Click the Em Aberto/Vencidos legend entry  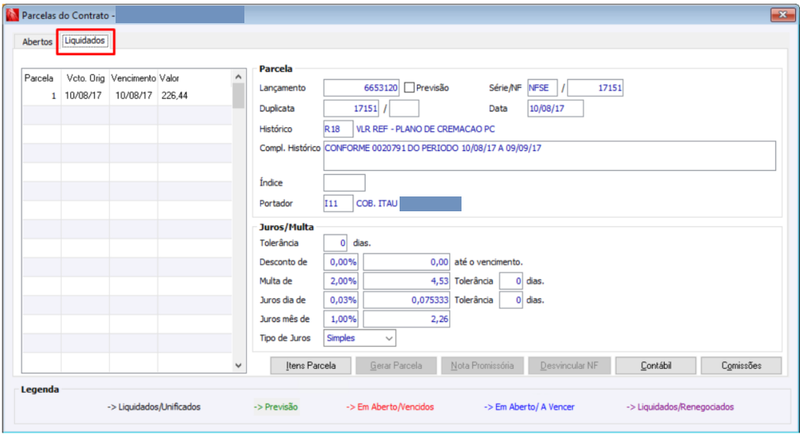[390, 407]
